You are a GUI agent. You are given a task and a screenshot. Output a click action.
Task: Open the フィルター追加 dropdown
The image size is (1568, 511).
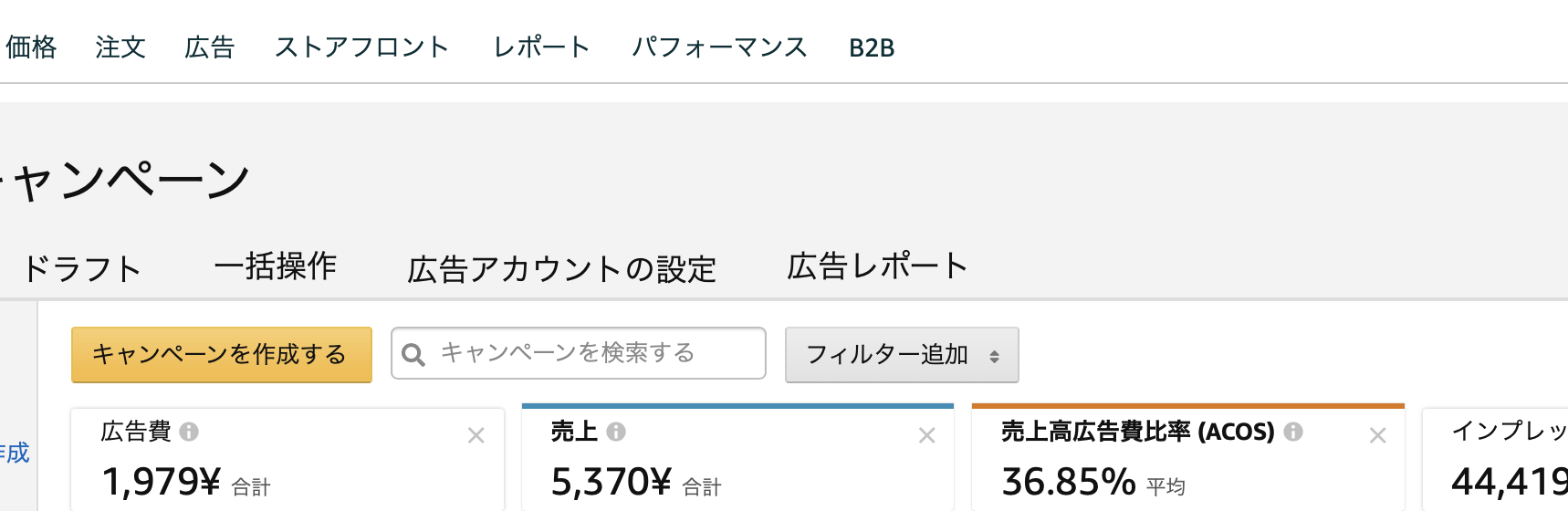coord(902,355)
